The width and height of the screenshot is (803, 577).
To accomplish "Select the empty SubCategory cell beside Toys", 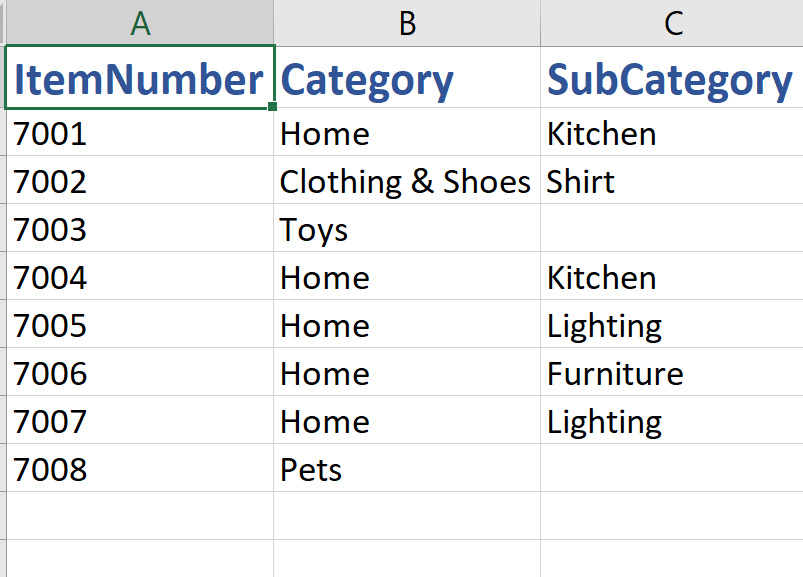I will coord(672,229).
